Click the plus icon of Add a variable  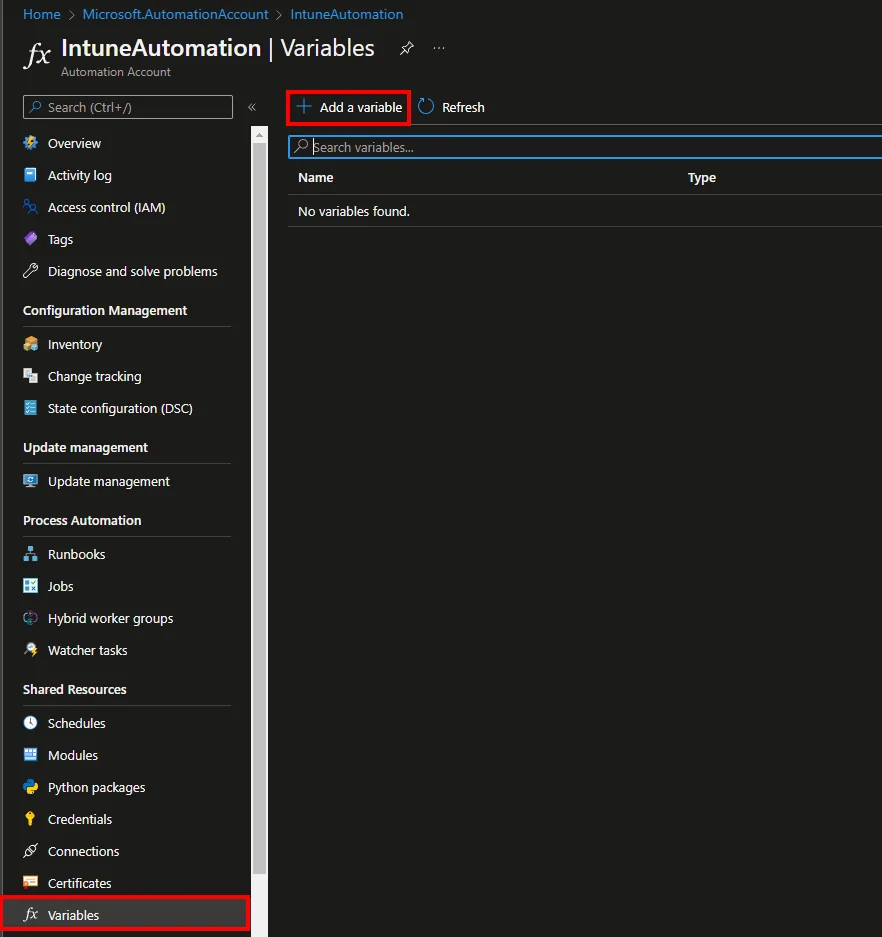click(304, 106)
